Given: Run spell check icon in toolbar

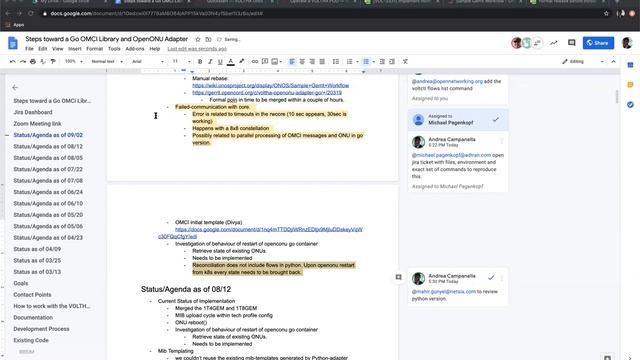Looking at the screenshot, I should tap(43, 62).
